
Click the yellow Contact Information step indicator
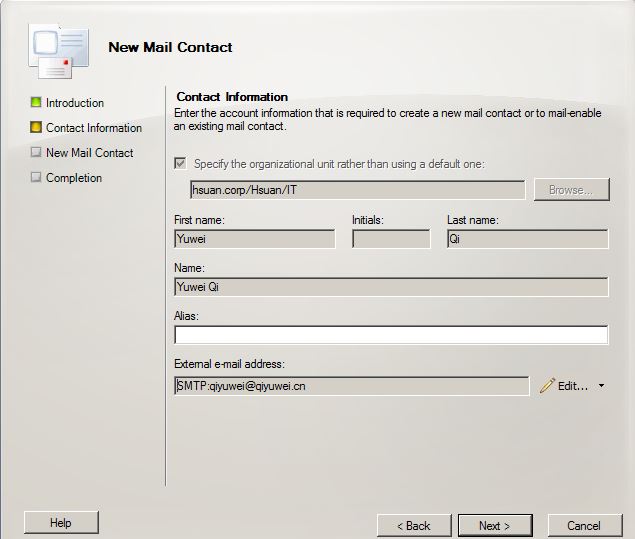(36, 127)
